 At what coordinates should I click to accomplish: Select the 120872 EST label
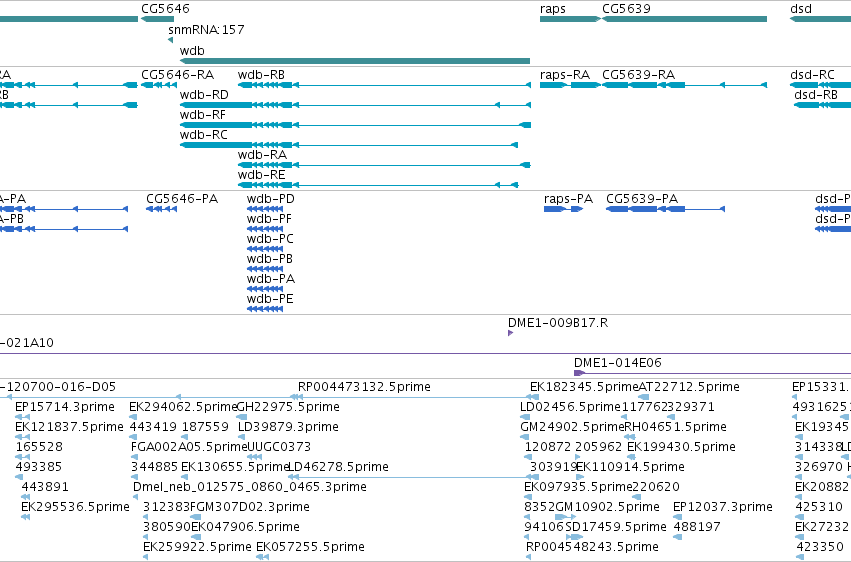[x=548, y=447]
